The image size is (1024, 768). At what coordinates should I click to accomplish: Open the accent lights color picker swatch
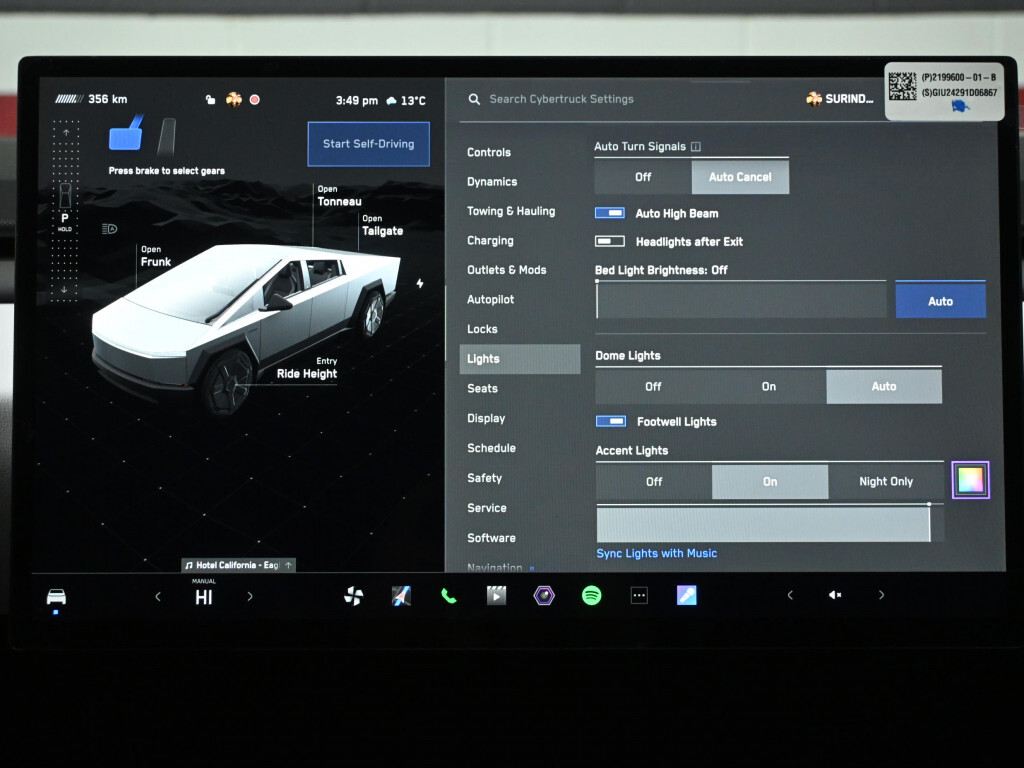970,480
